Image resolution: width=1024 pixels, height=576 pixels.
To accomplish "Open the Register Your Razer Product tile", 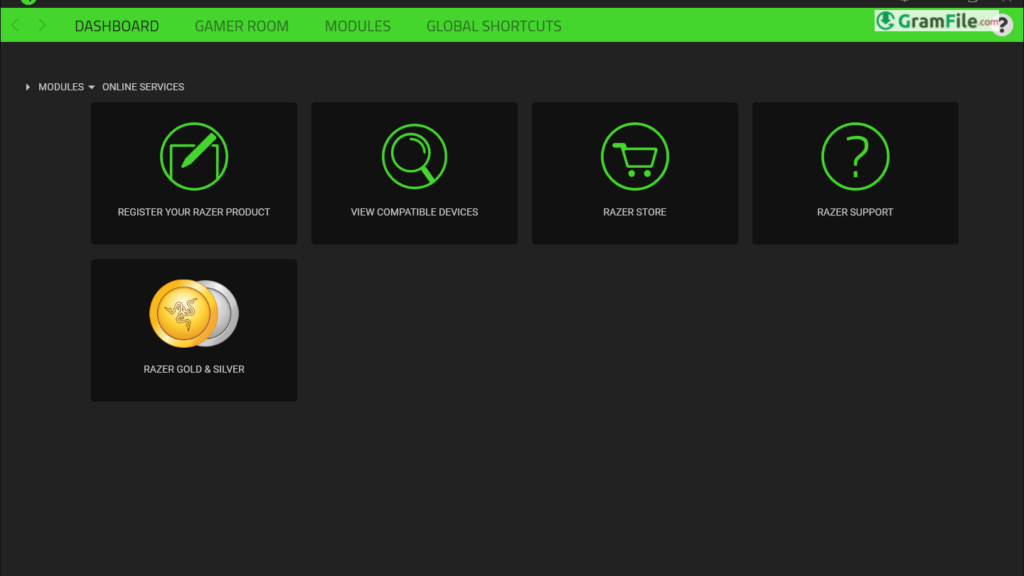I will click(x=193, y=173).
